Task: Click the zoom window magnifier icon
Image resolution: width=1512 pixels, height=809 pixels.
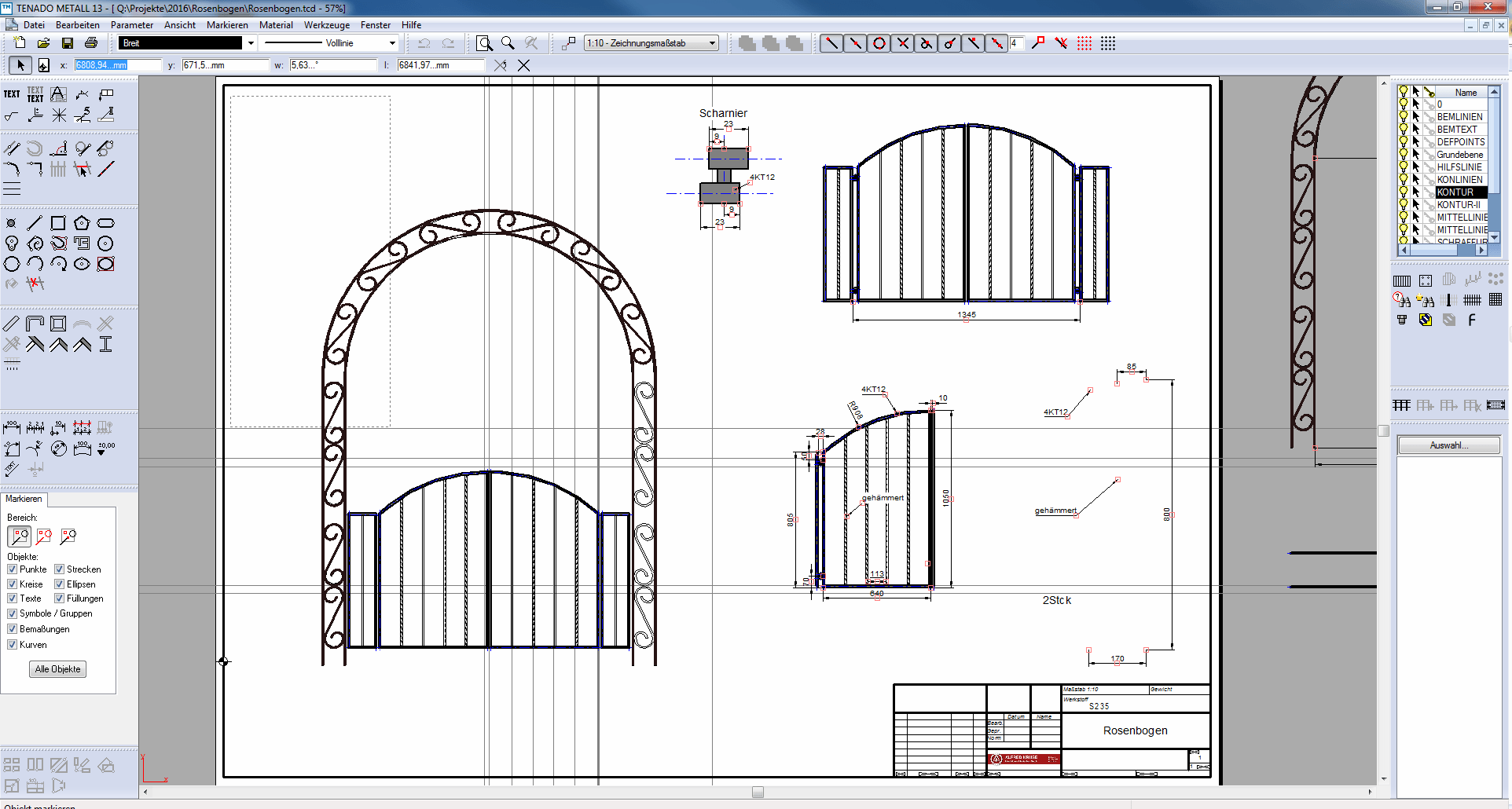Action: point(485,43)
